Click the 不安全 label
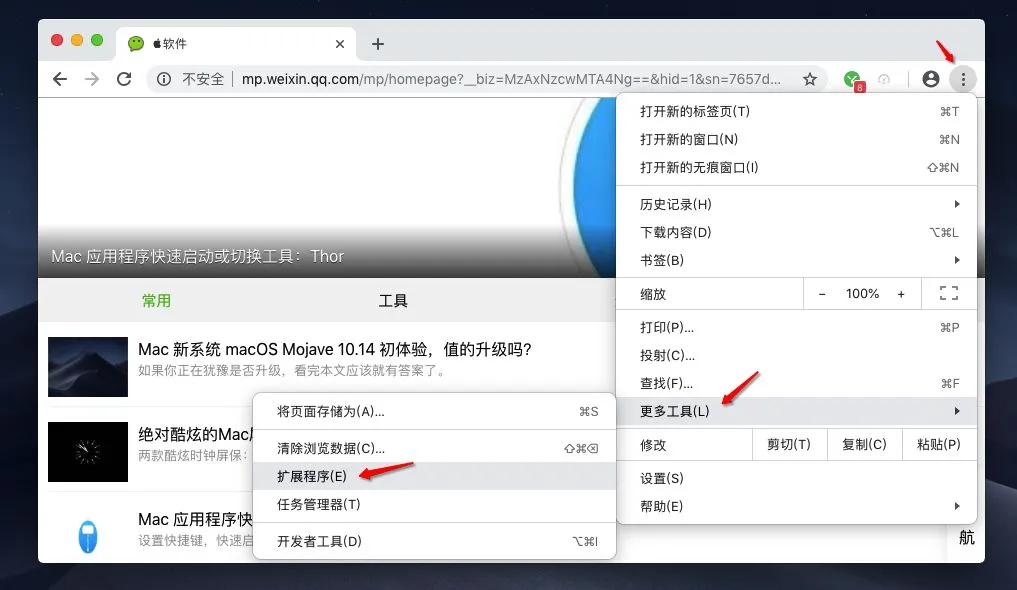1017x590 pixels. [203, 79]
